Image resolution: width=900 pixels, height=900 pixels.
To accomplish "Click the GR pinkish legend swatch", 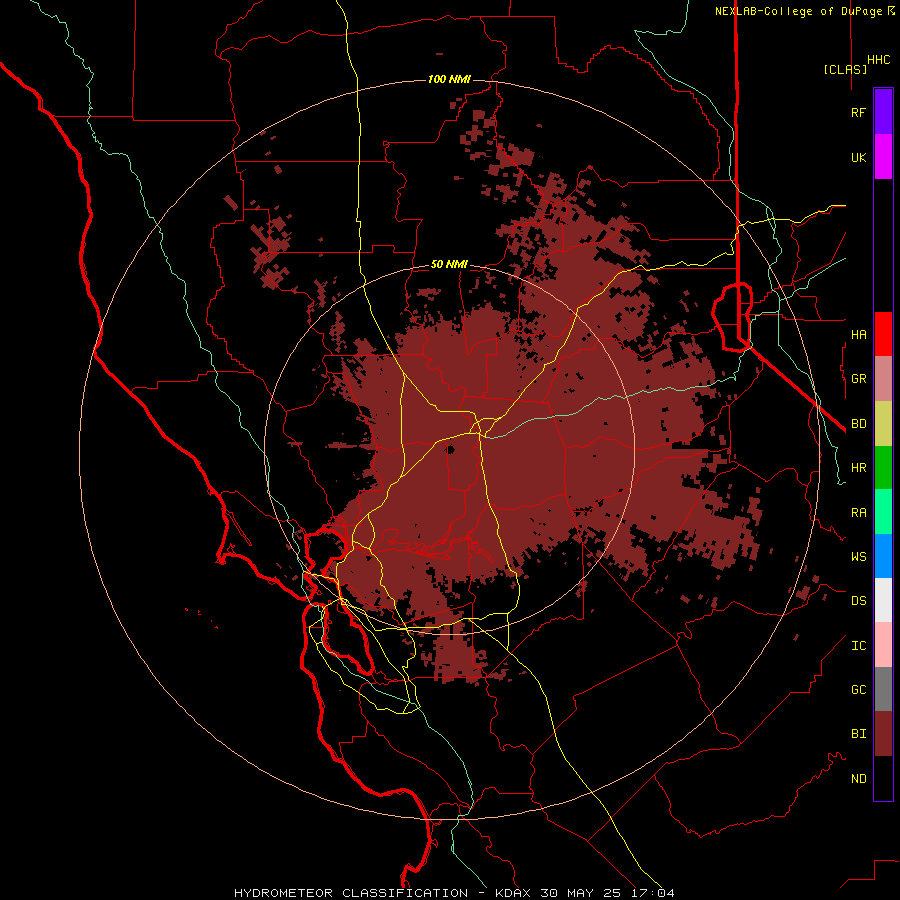I will [x=883, y=379].
